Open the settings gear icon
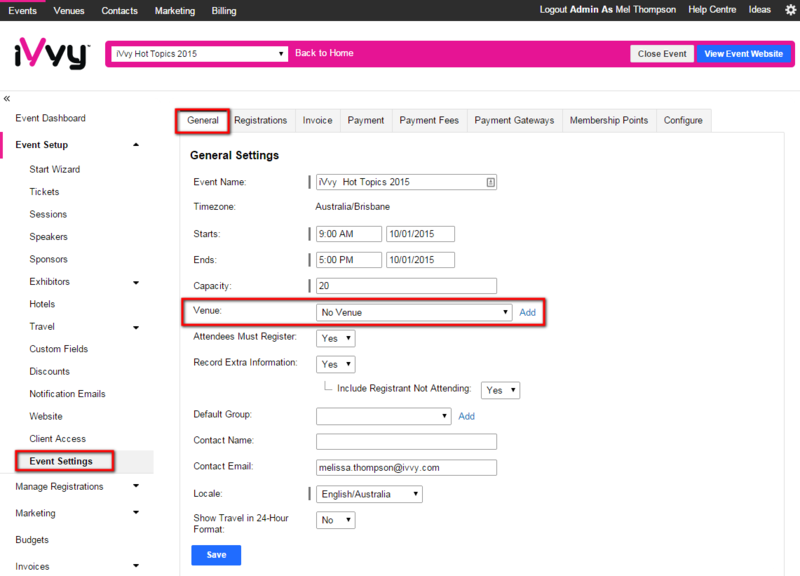The width and height of the screenshot is (800, 576). pyautogui.click(x=790, y=10)
